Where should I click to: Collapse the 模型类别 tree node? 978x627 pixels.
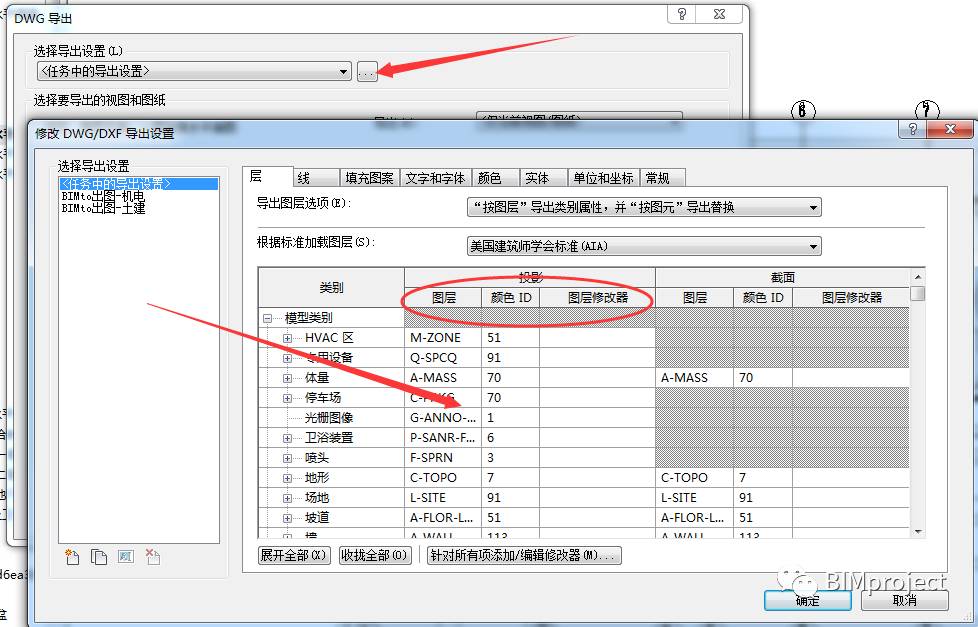point(268,318)
